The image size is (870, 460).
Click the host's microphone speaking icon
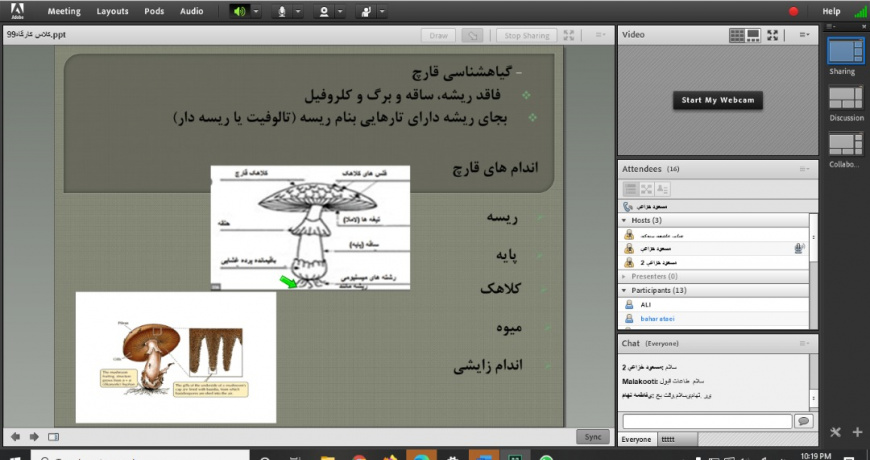click(799, 249)
